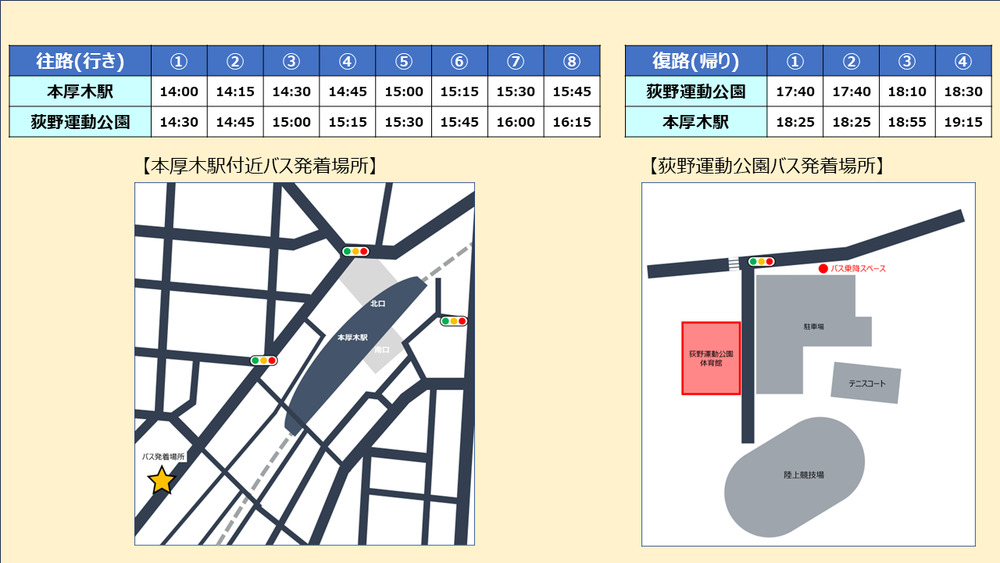The image size is (1000, 563).
Task: Click the yellow star bus stop marker
Action: [x=161, y=482]
